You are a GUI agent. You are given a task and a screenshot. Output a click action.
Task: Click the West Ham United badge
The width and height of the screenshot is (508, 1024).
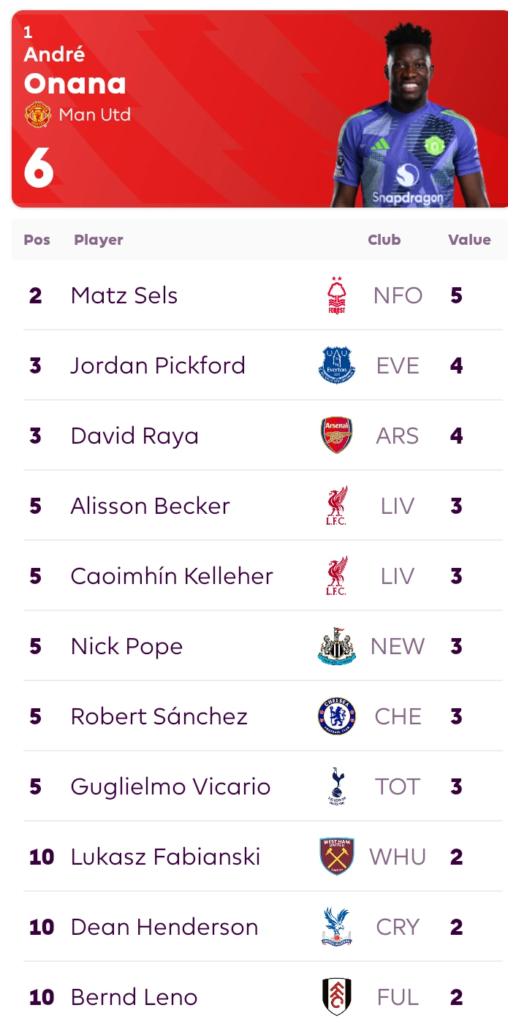pyautogui.click(x=337, y=856)
